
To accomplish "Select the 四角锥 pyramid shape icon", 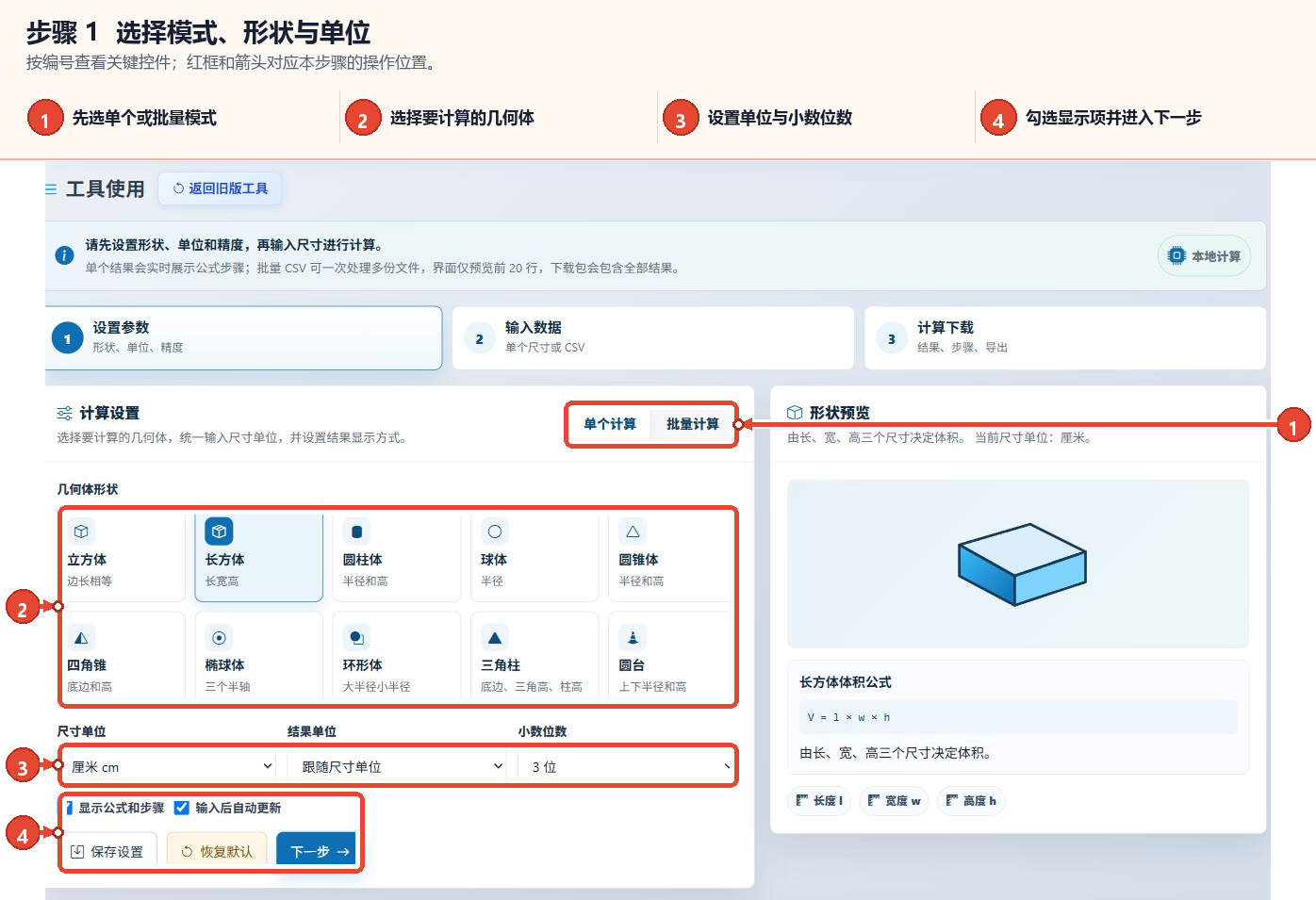I will (81, 638).
